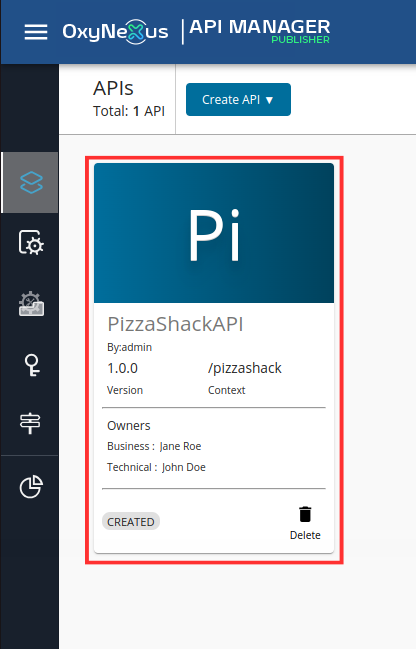Click the dropdown arrow beside Create API
The height and width of the screenshot is (649, 416).
tap(269, 100)
